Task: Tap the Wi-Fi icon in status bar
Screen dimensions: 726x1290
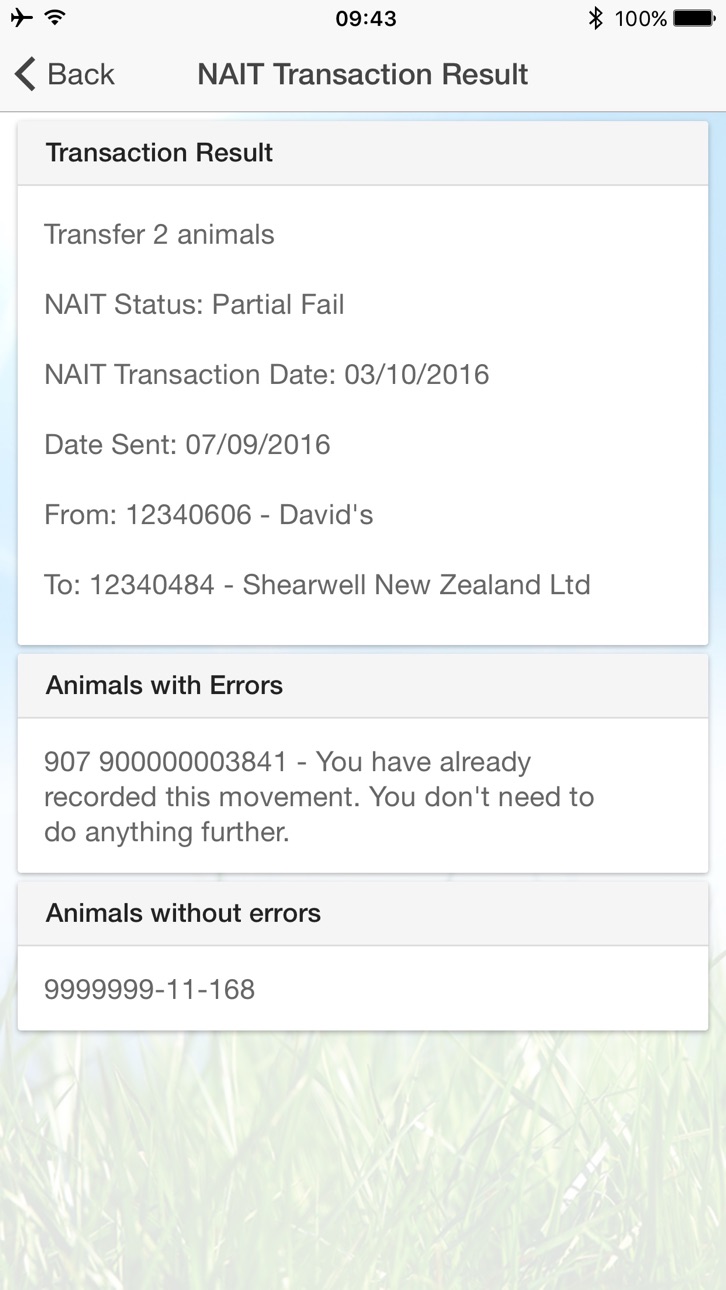Action: coord(56,18)
